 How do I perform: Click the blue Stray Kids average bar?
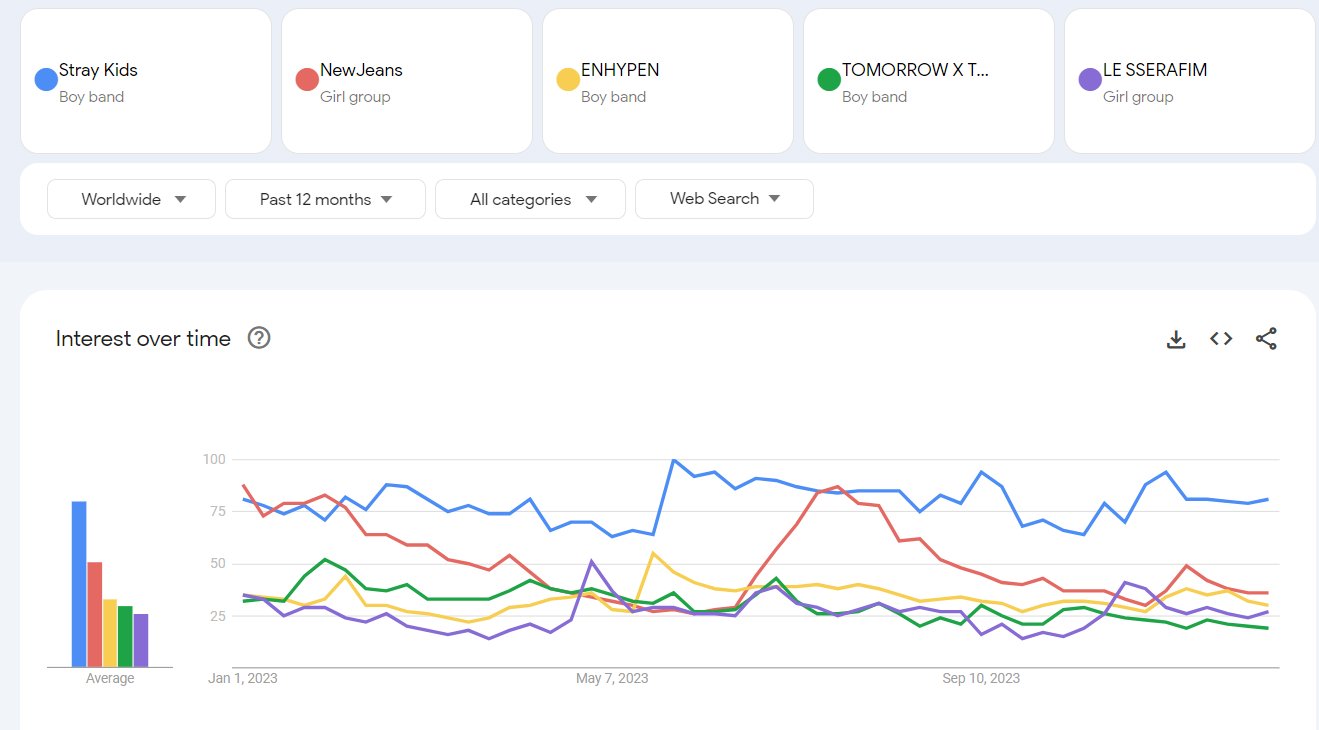point(79,584)
